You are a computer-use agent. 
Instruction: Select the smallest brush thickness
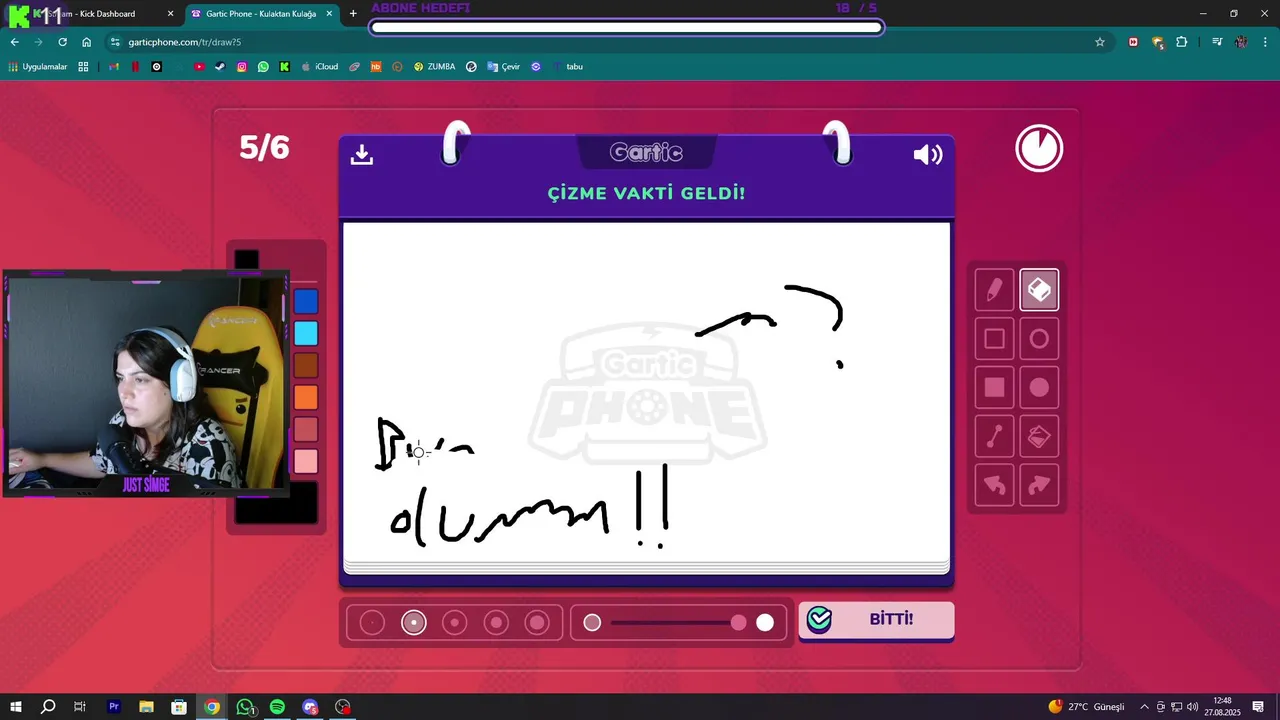click(x=372, y=623)
